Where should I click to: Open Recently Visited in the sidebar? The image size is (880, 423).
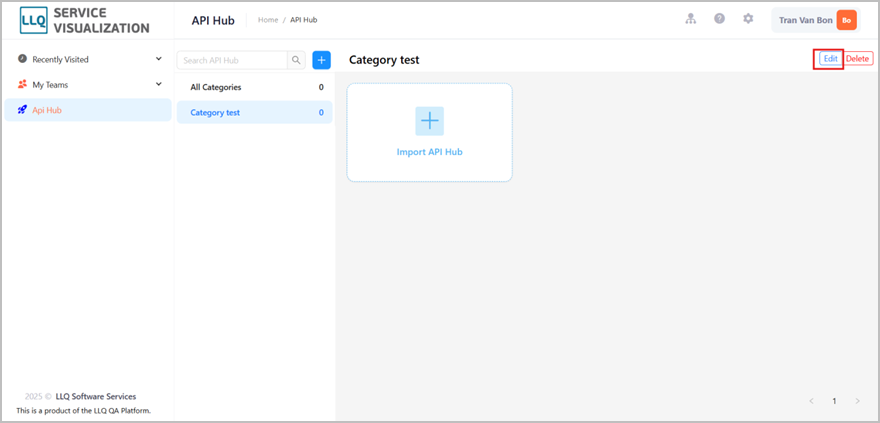(x=88, y=59)
